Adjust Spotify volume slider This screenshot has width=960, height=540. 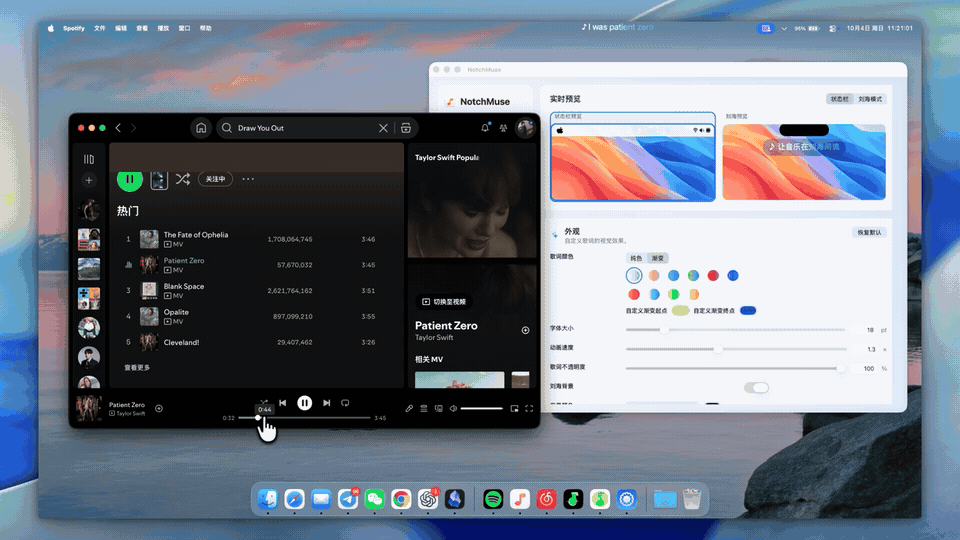(x=482, y=408)
